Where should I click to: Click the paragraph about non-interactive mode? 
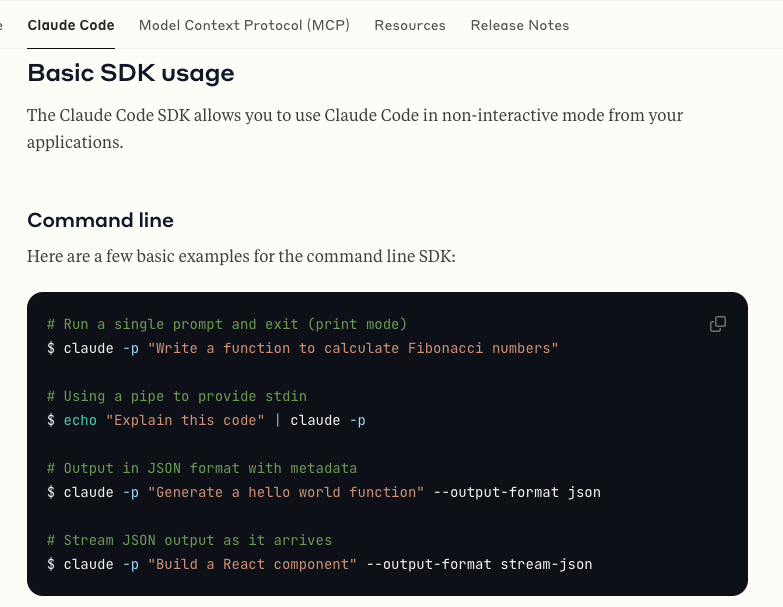[355, 129]
